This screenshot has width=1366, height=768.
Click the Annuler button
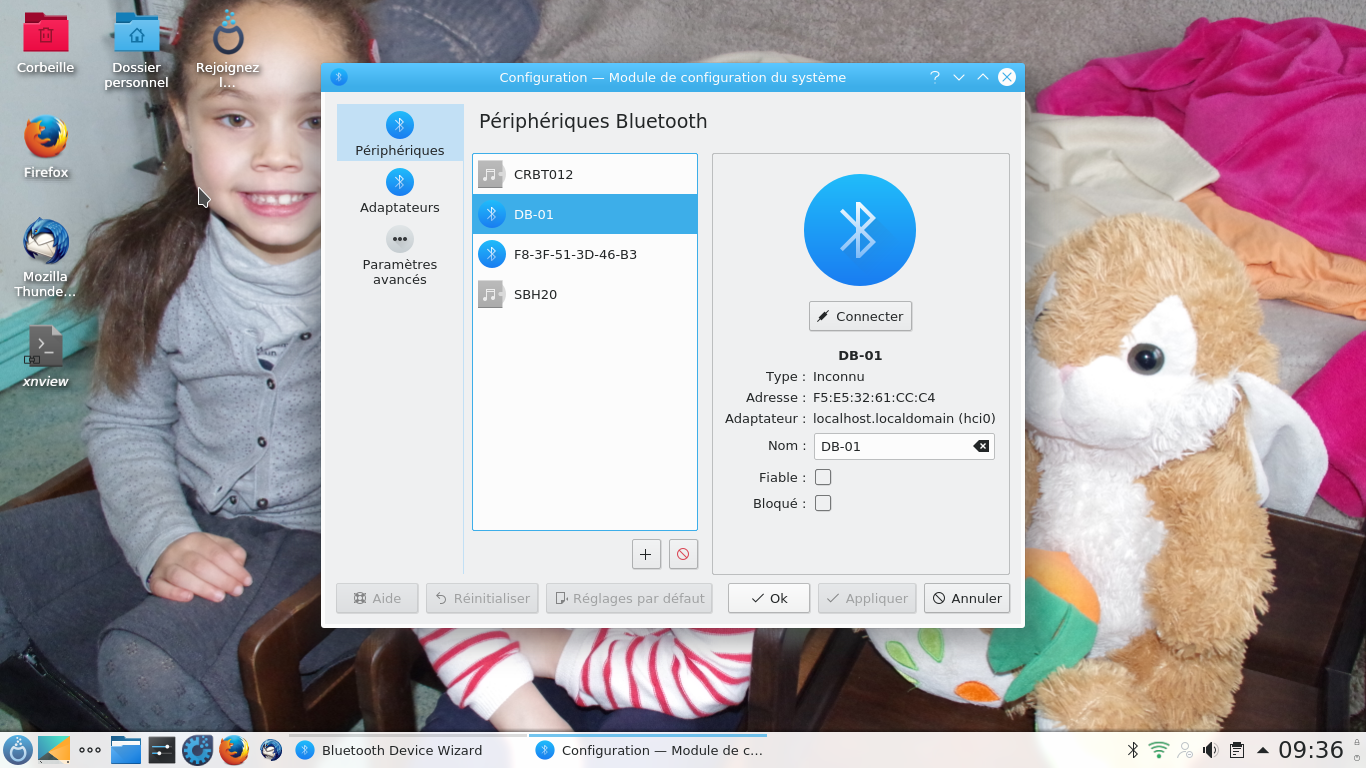click(x=967, y=598)
